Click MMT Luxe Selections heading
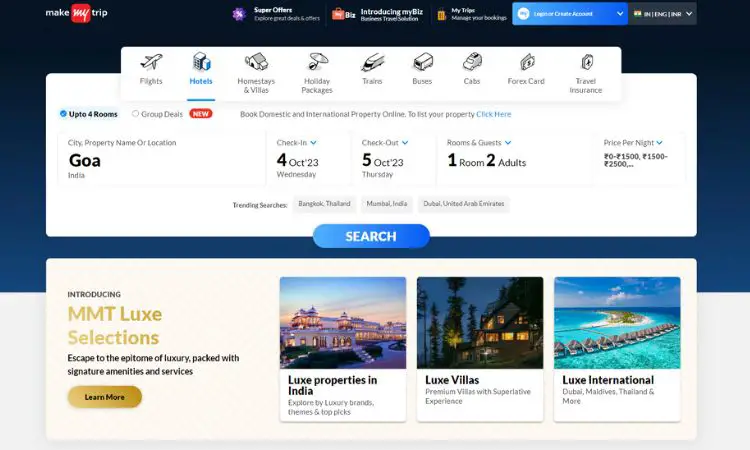750x450 pixels. click(x=115, y=326)
